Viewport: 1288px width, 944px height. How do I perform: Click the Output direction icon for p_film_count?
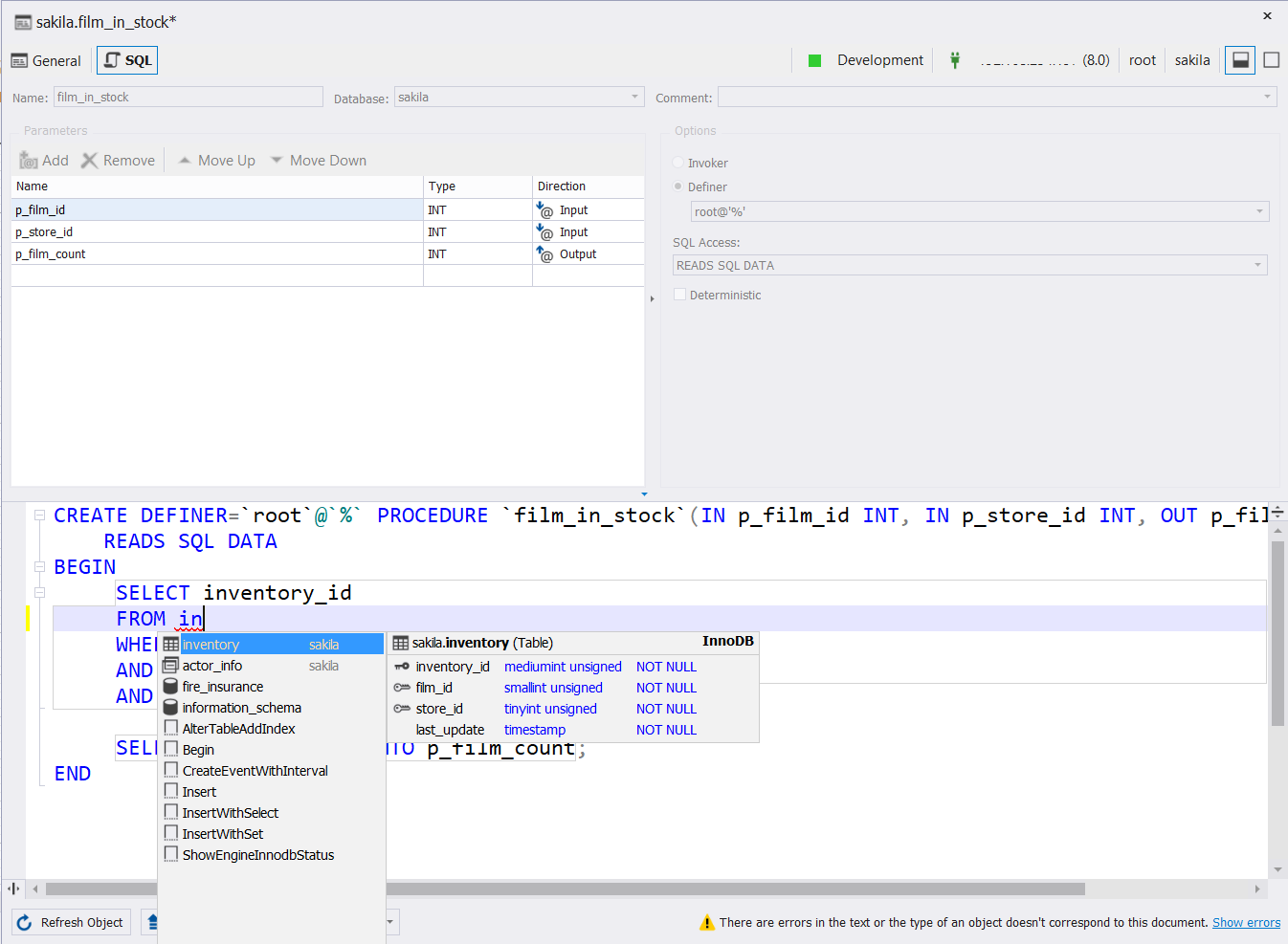[x=544, y=253]
